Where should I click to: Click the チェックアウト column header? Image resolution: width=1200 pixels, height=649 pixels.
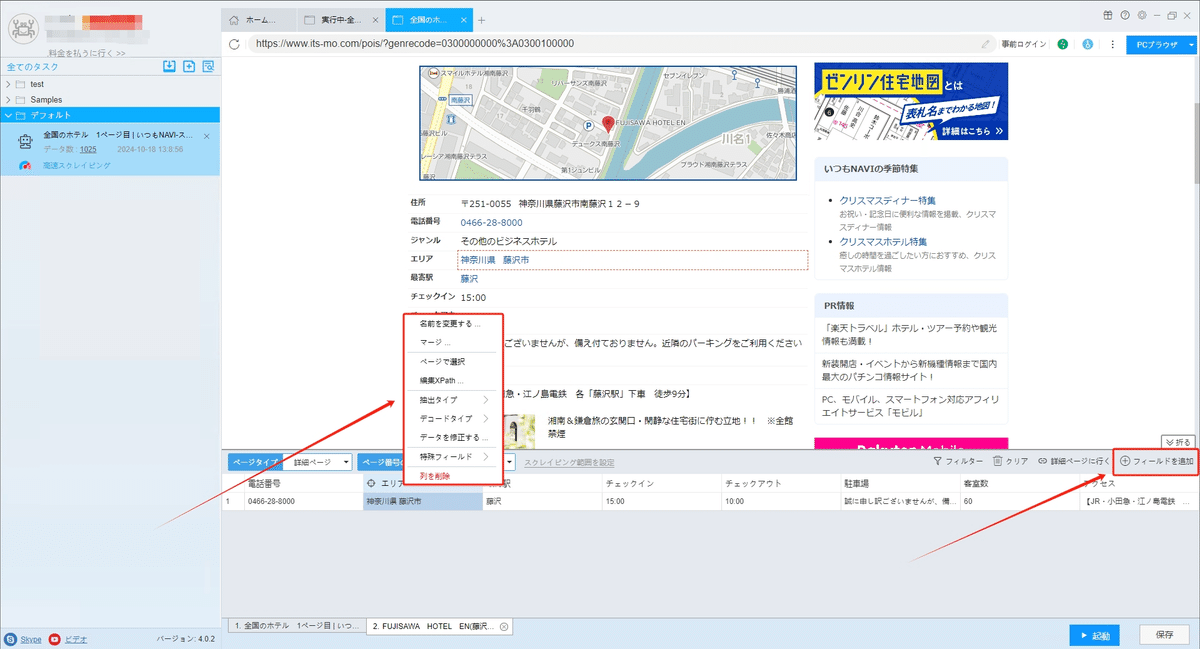781,483
